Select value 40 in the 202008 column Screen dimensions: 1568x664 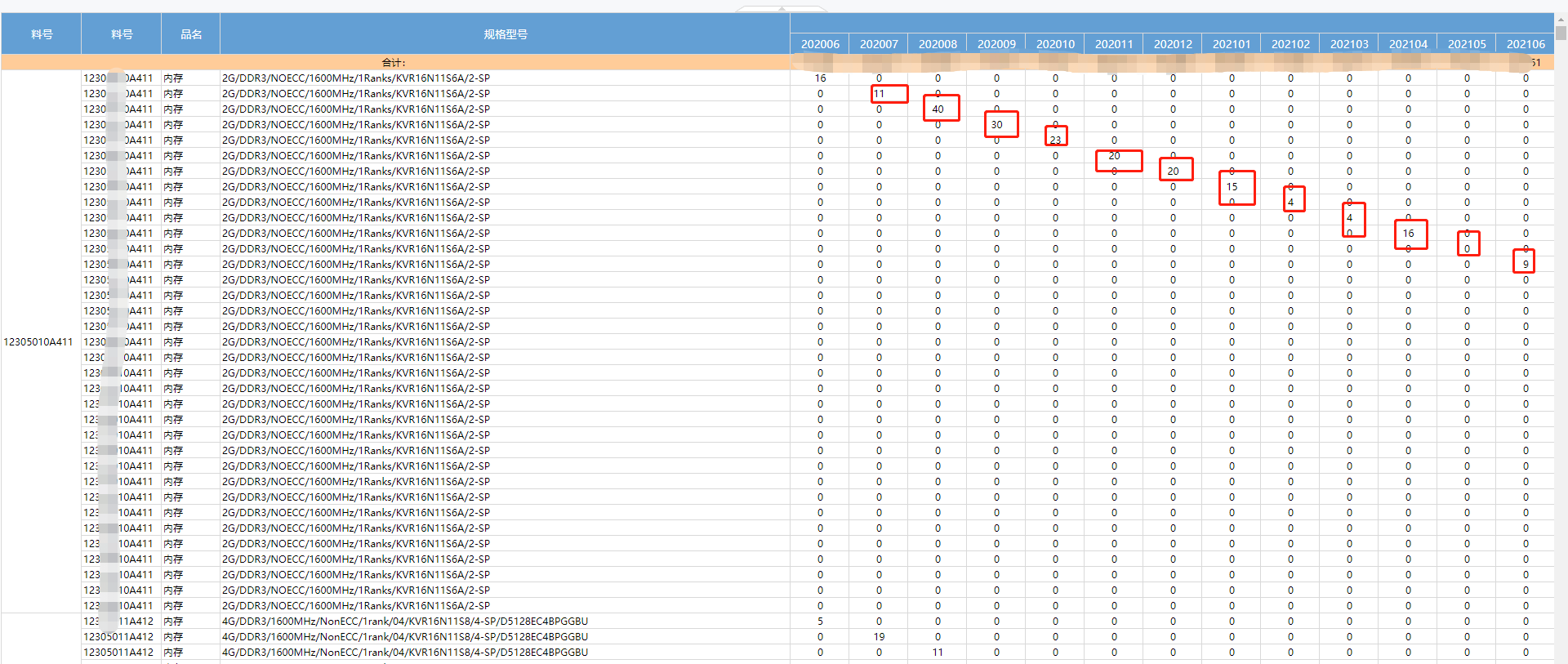tap(938, 109)
